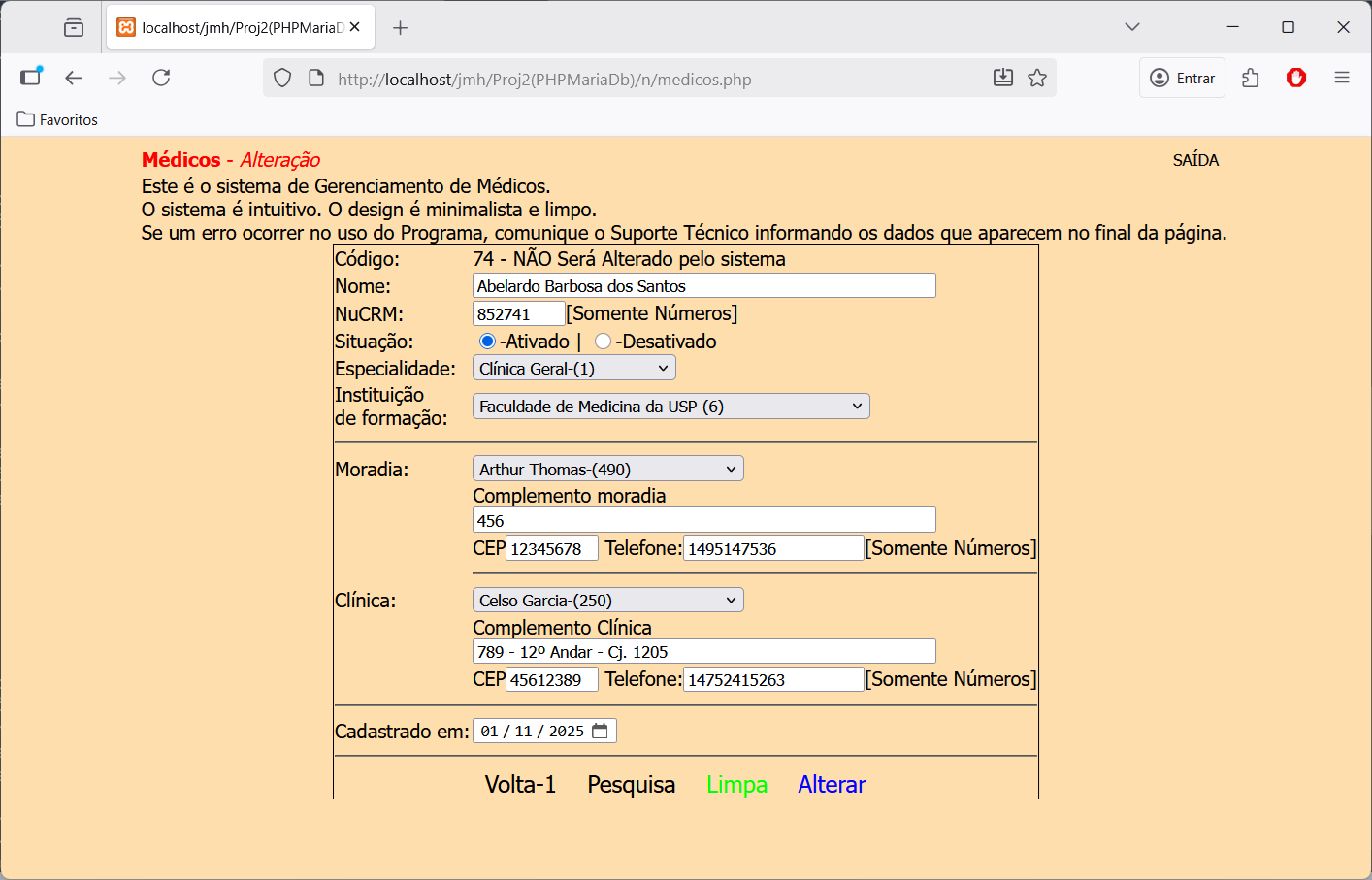Open the extensions puzzle icon
This screenshot has height=880, width=1372.
(x=1251, y=78)
